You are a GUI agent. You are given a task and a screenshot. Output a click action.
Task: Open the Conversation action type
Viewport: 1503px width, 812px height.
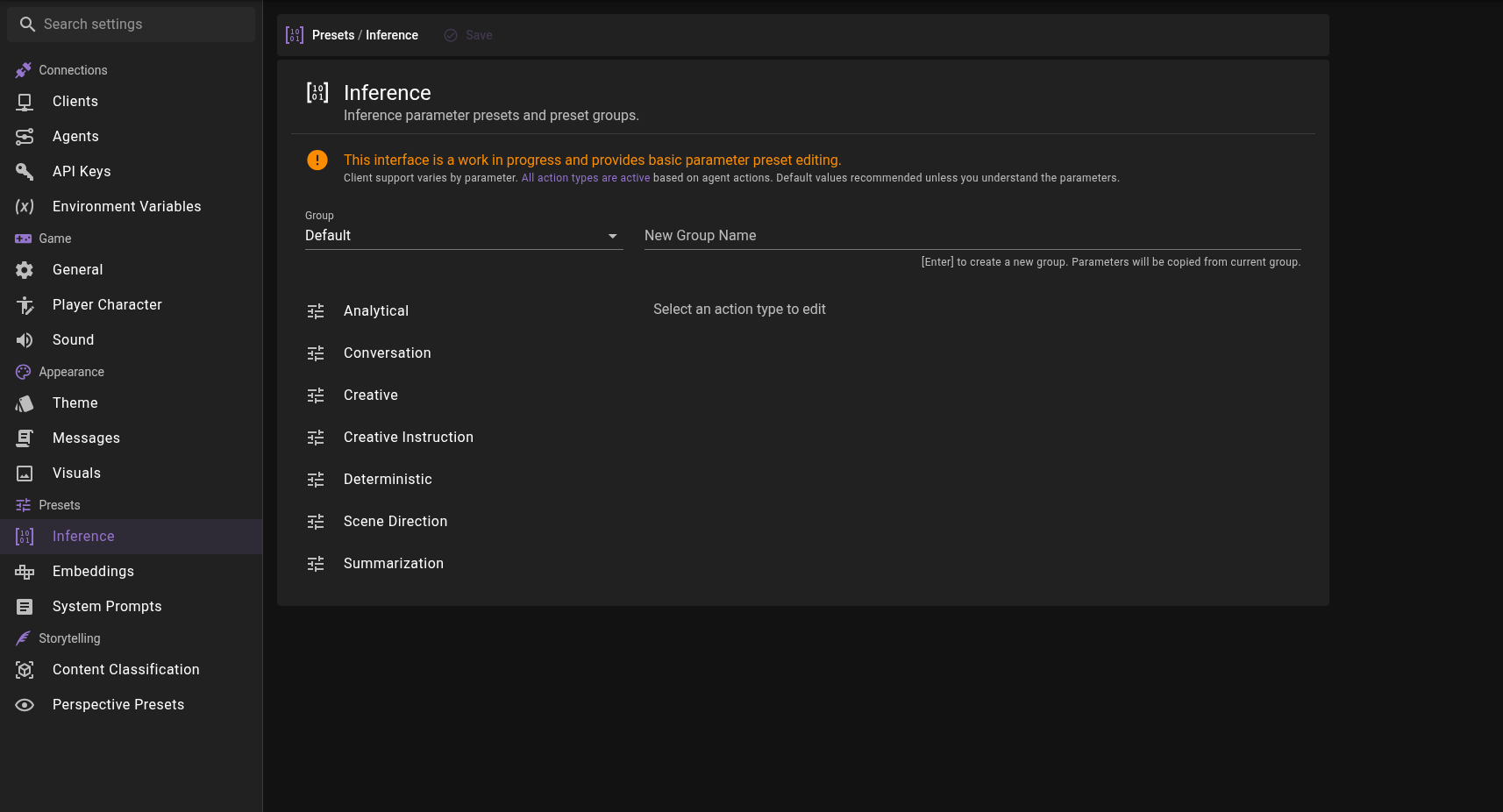pos(464,353)
